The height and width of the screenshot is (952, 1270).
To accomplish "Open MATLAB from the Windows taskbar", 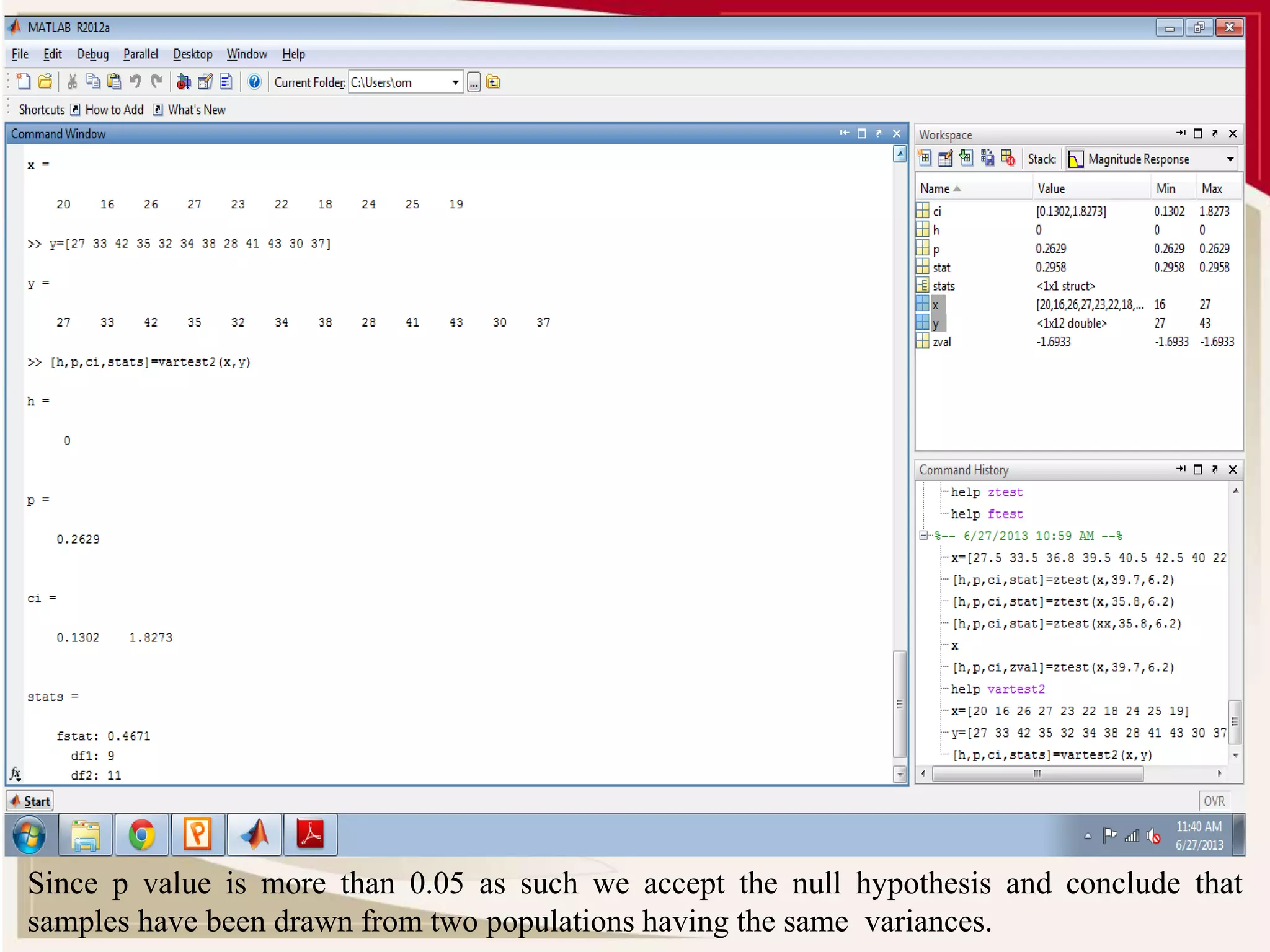I will coord(254,834).
